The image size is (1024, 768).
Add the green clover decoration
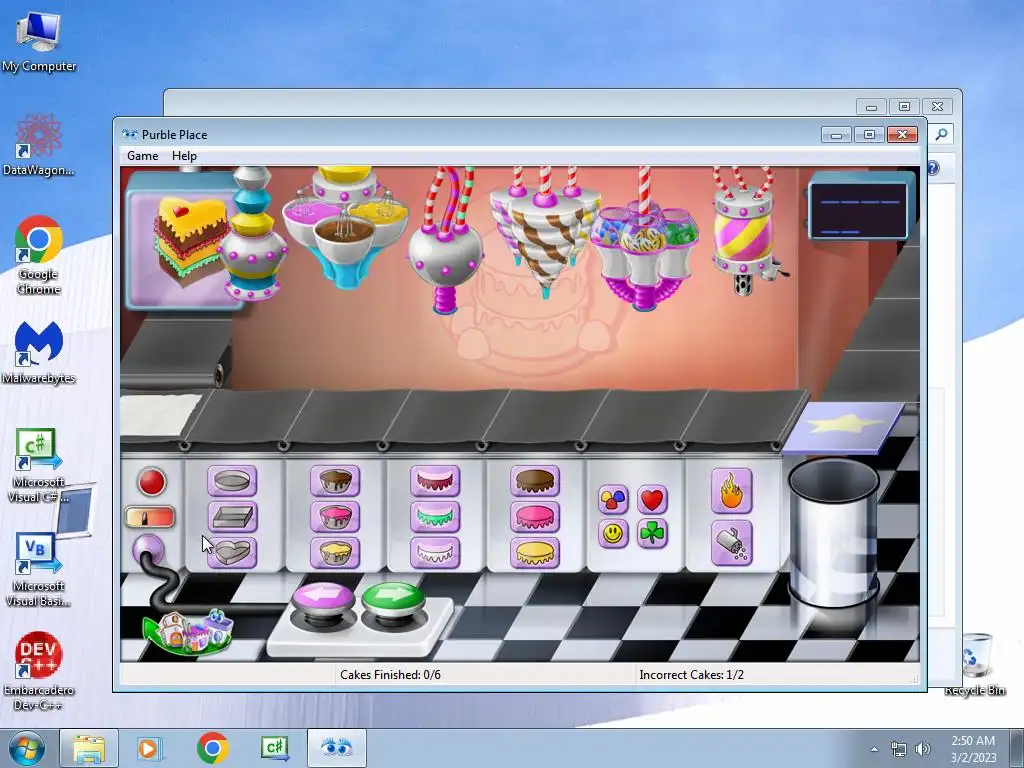click(652, 534)
